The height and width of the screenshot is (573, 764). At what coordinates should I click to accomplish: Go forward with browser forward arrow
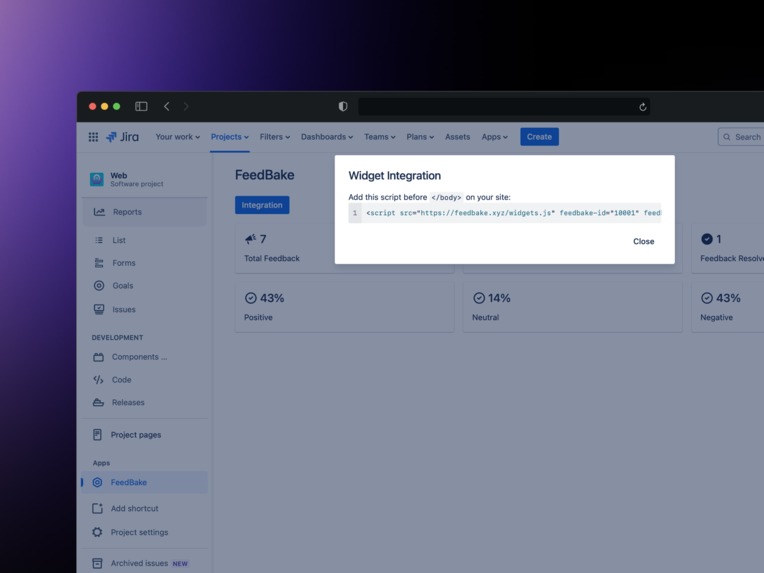[186, 106]
